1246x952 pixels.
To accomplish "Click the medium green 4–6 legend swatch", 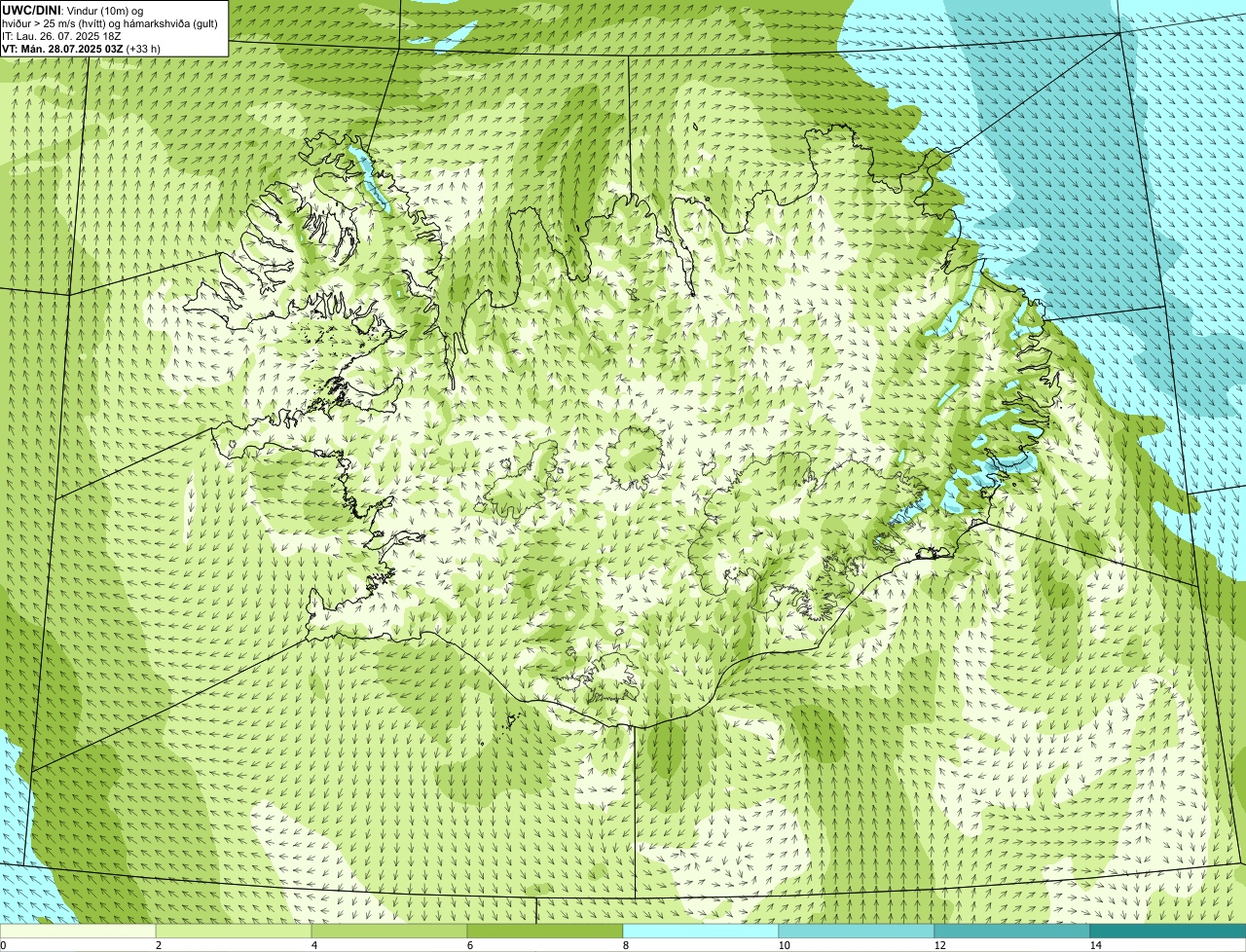I will [389, 931].
